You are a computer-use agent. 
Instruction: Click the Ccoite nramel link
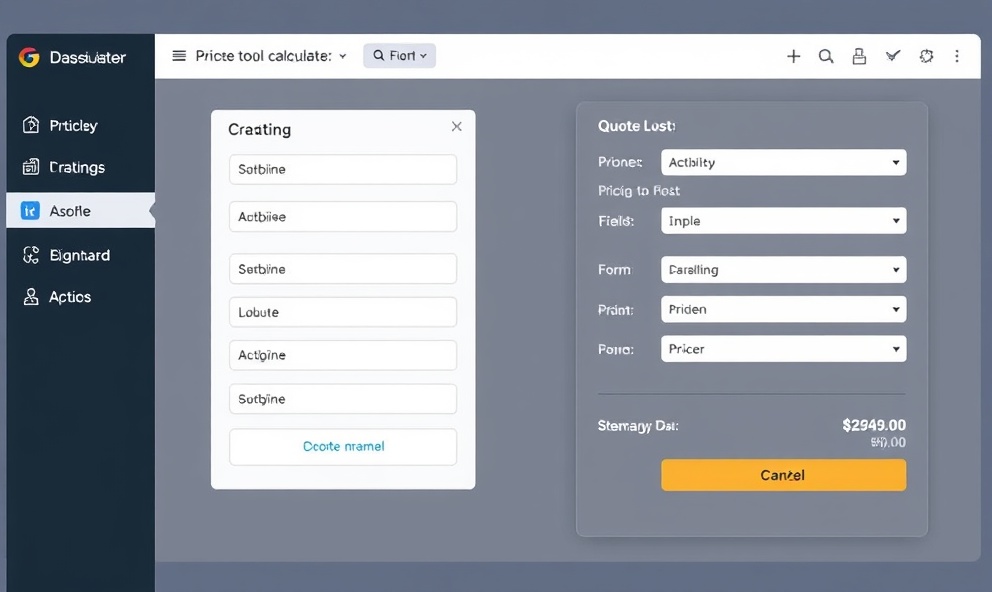tap(342, 447)
